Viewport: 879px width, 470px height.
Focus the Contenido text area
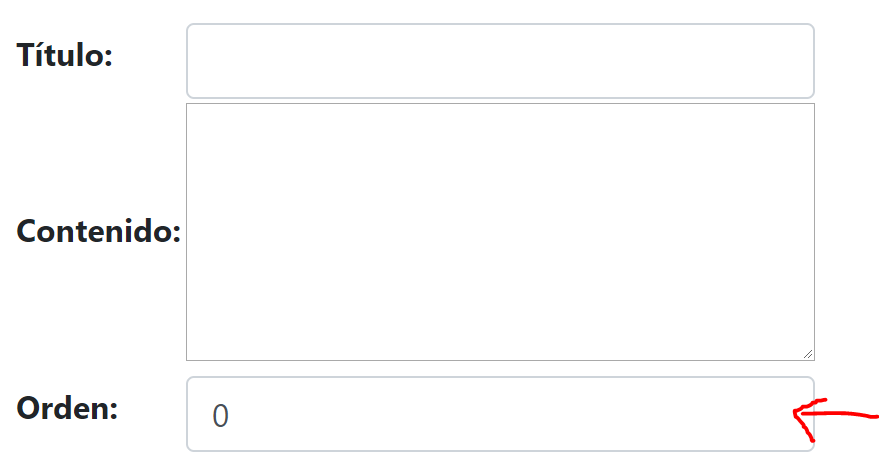click(x=500, y=231)
